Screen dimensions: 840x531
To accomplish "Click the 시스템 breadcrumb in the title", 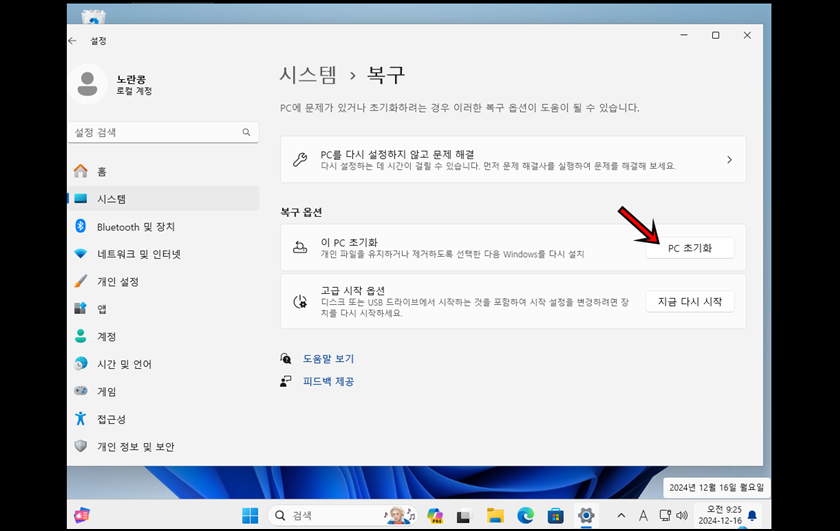I will (x=308, y=74).
